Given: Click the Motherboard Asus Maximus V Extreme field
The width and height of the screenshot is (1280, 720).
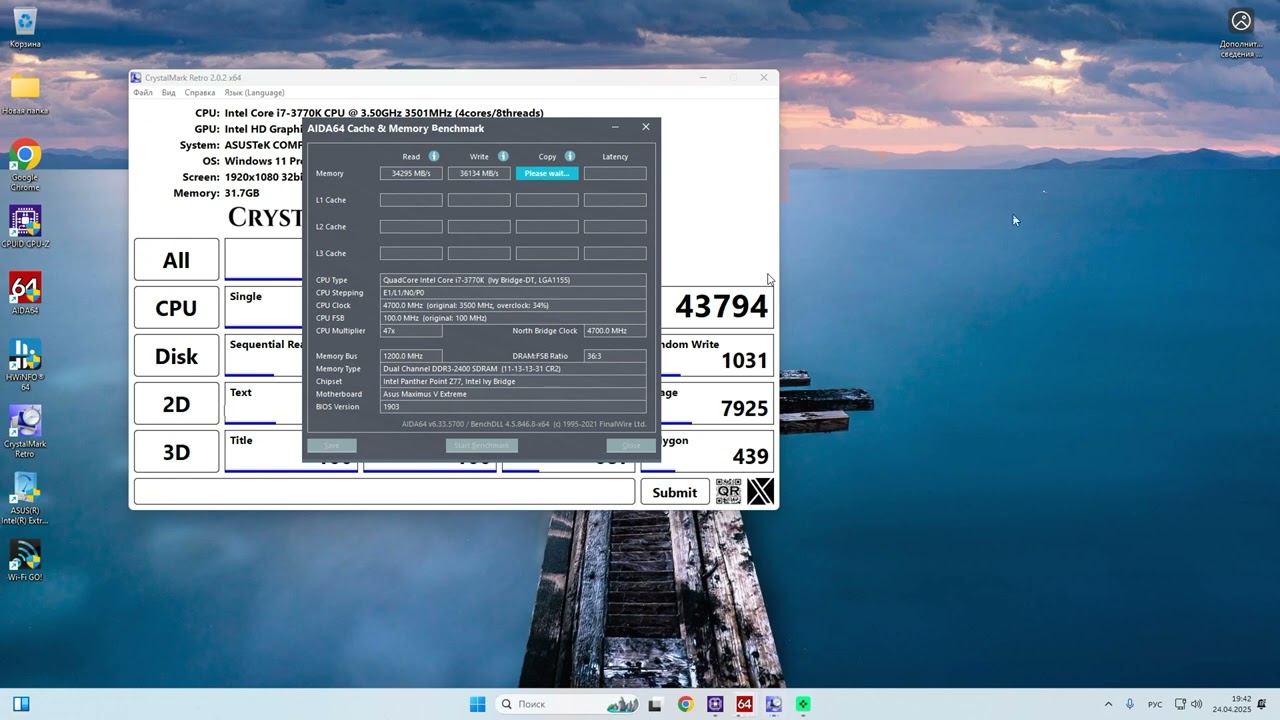Looking at the screenshot, I should click(513, 394).
